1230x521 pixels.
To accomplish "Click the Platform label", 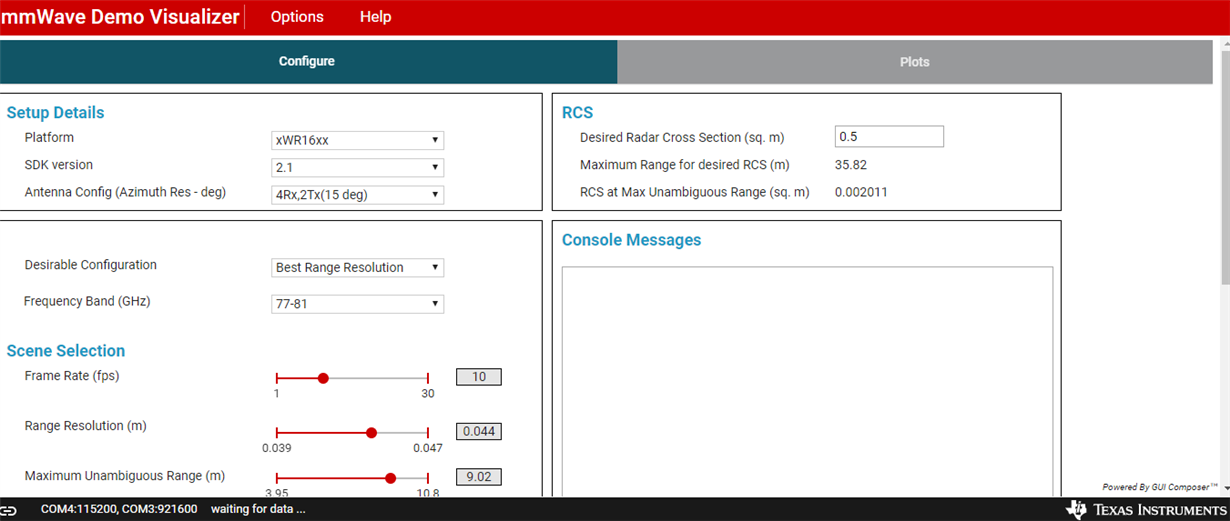I will (x=49, y=138).
